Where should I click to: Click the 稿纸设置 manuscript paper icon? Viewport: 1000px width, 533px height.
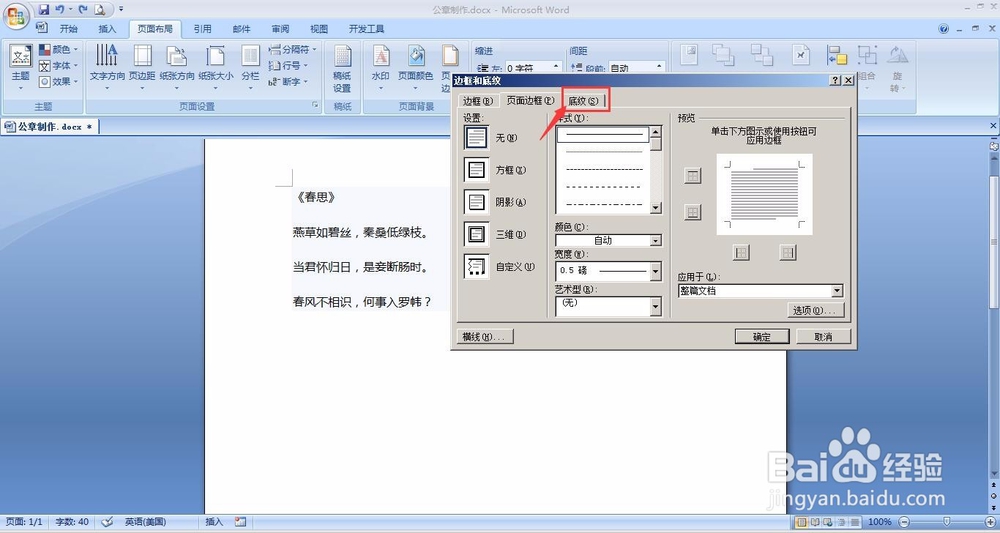[342, 56]
